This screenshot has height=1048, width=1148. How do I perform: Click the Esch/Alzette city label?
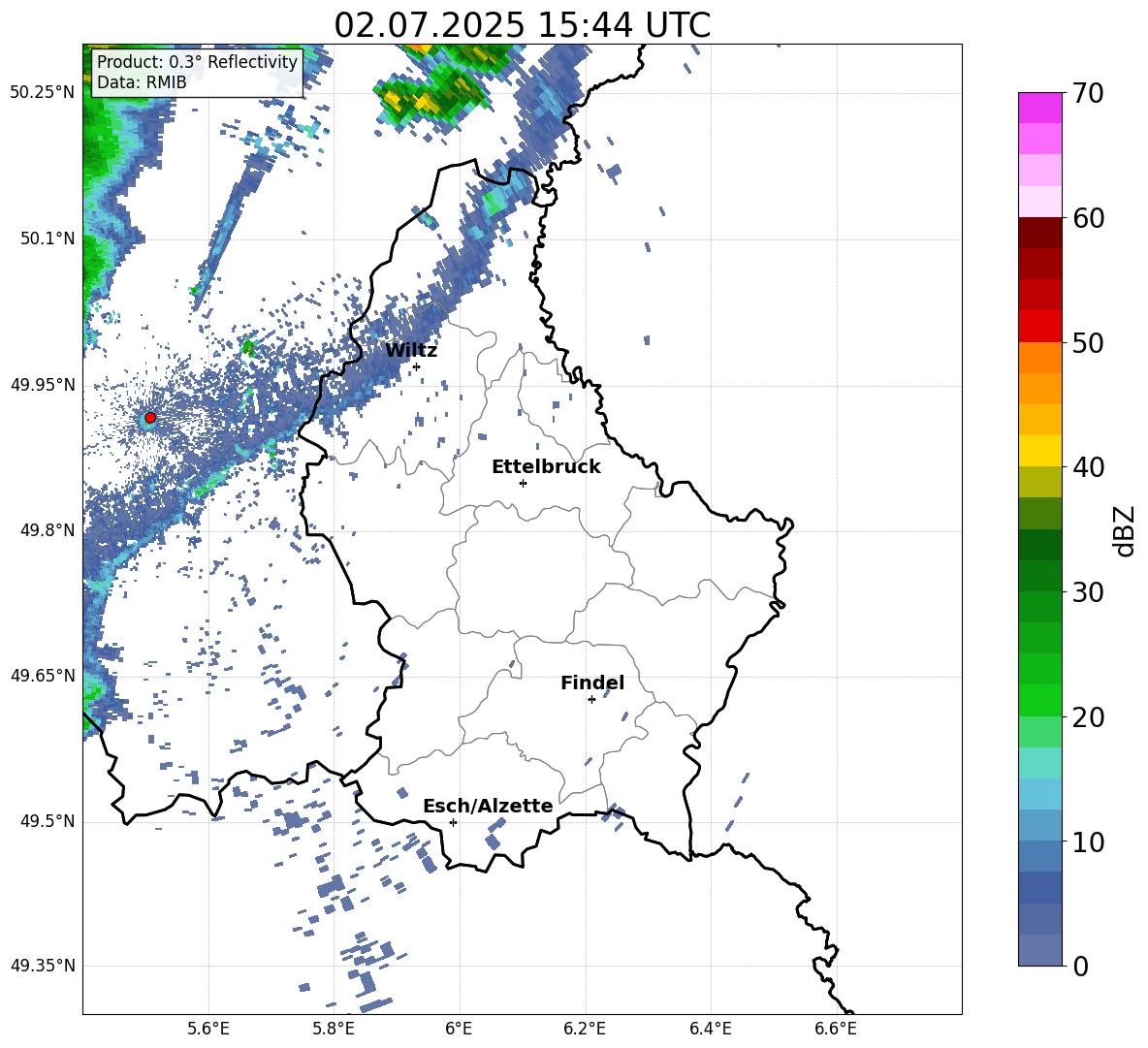488,806
